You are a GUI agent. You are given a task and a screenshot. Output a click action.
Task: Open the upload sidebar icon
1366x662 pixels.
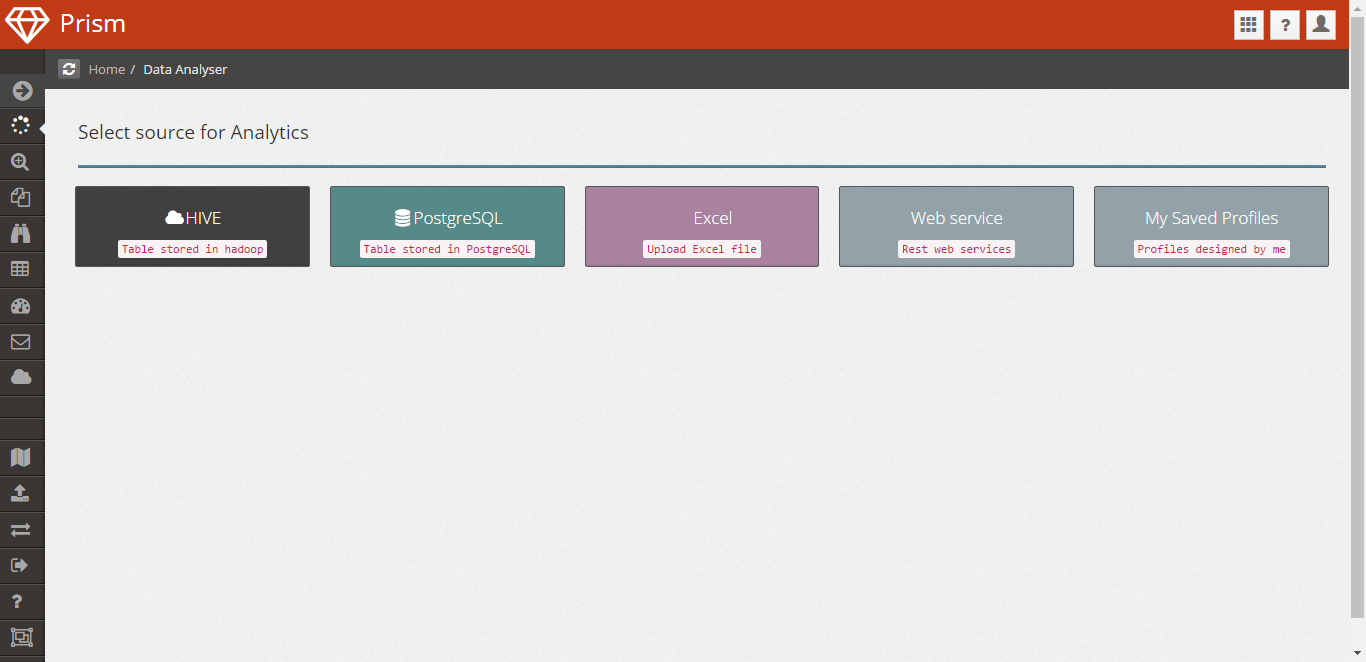tap(22, 494)
